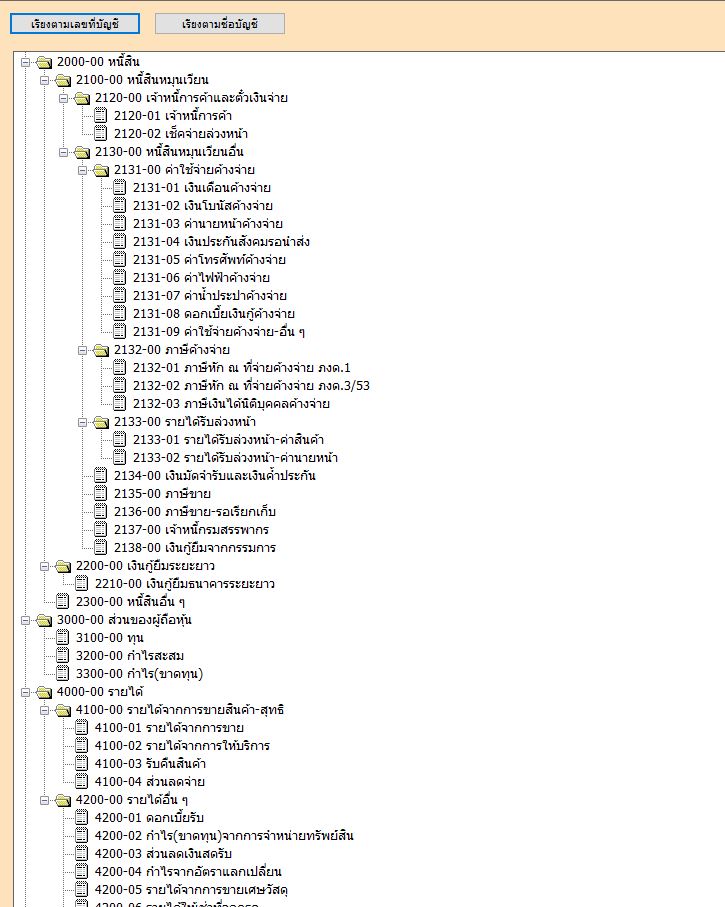Collapse the 2133-00 รายได้รับล่วงหน้า node
The image size is (725, 907).
[x=82, y=422]
